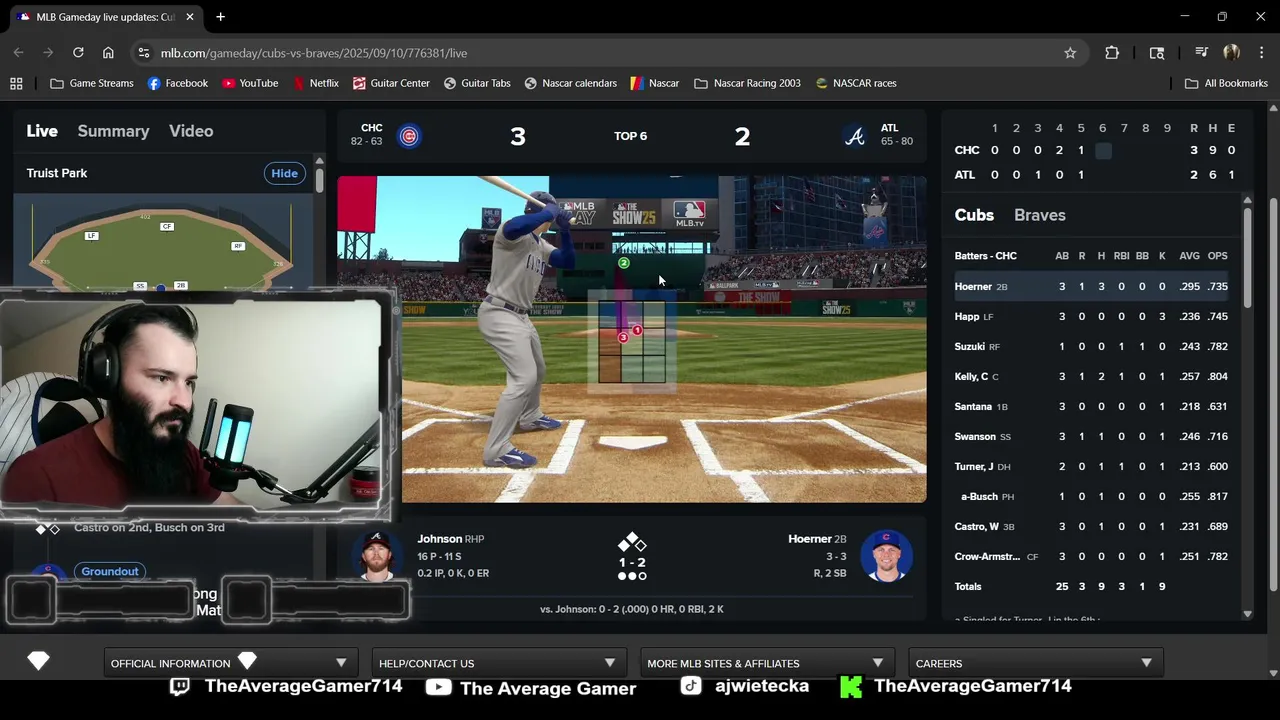Select pitch marker 3 in strike zone
1280x720 pixels.
623,338
